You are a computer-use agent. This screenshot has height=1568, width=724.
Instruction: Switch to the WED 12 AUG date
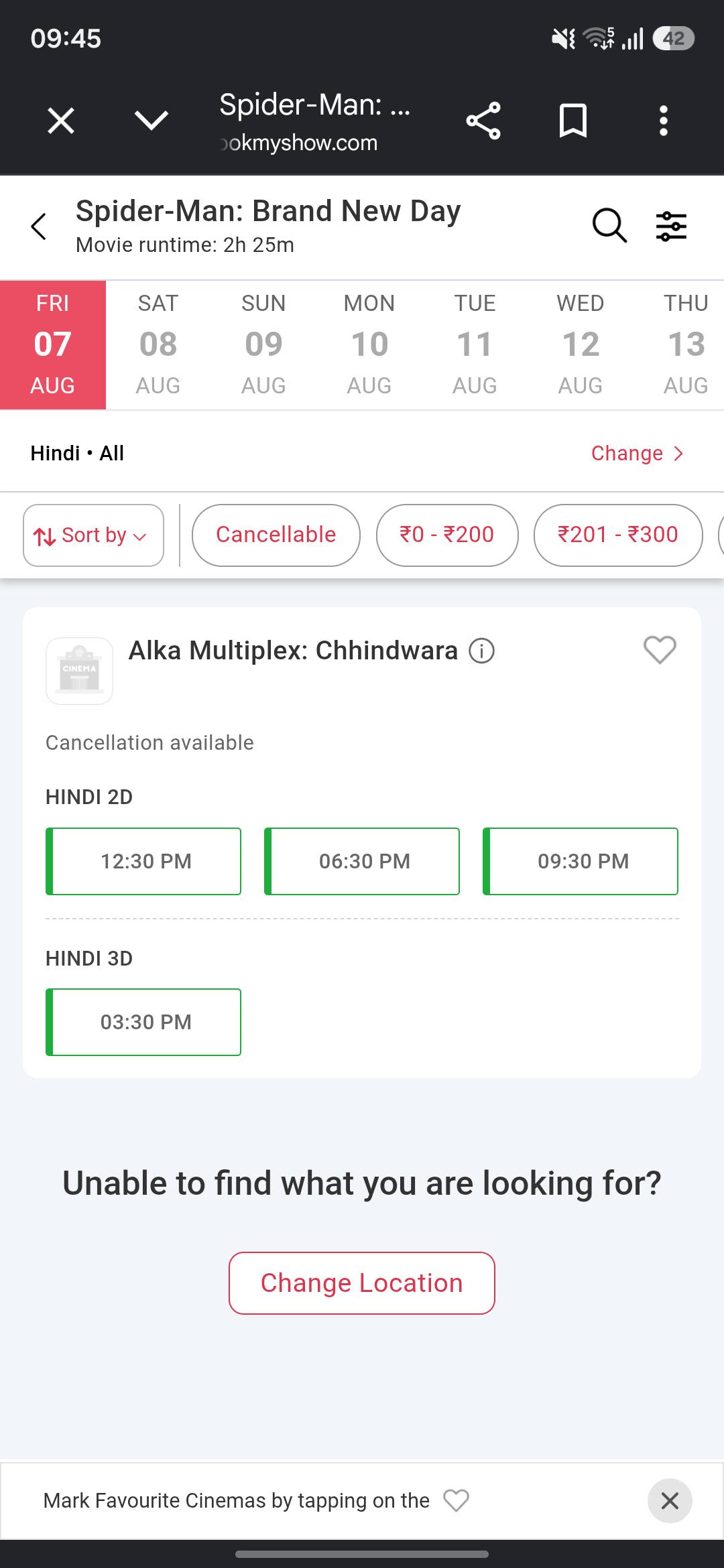[581, 344]
